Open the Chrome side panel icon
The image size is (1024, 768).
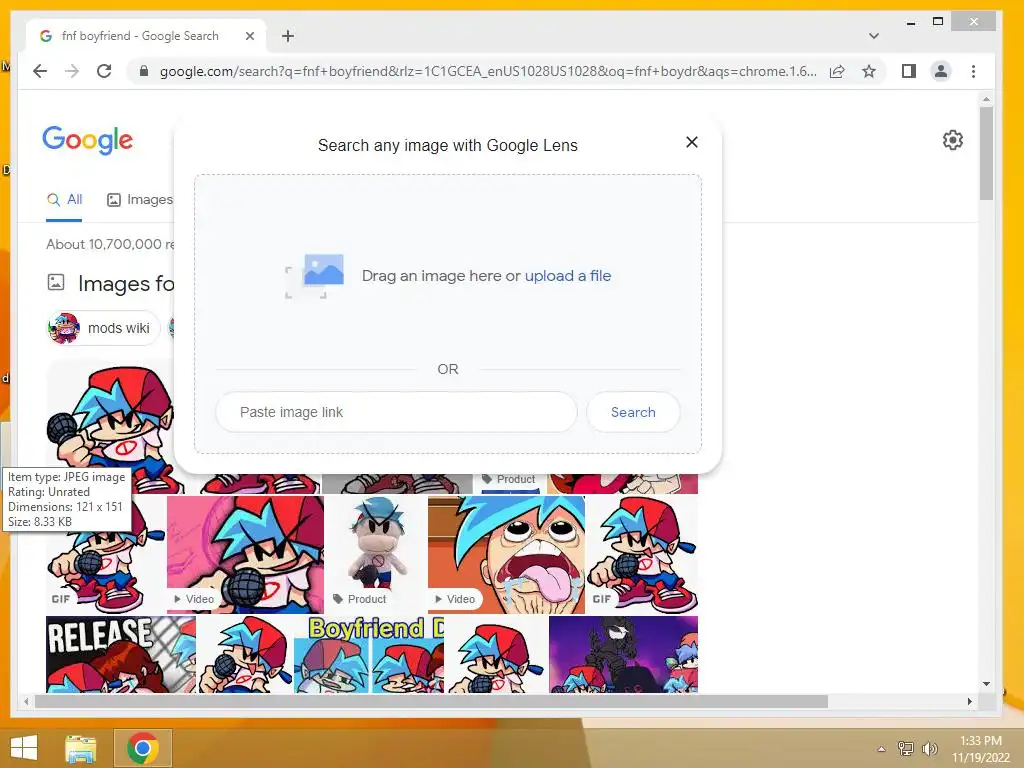(x=908, y=71)
